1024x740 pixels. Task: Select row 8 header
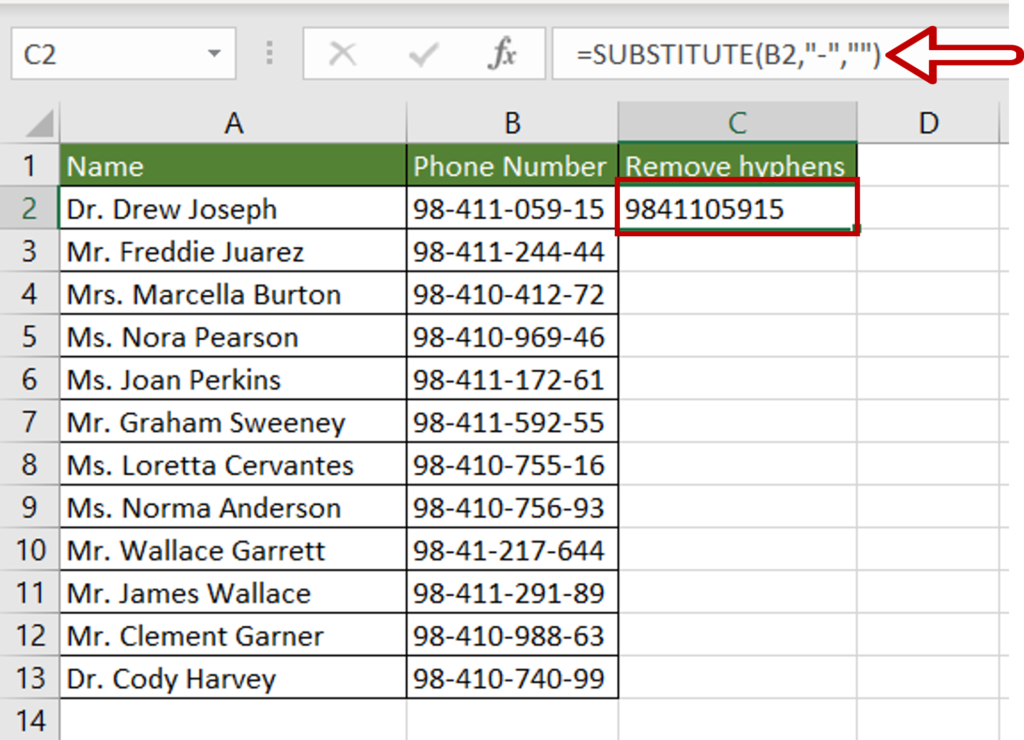pos(29,465)
